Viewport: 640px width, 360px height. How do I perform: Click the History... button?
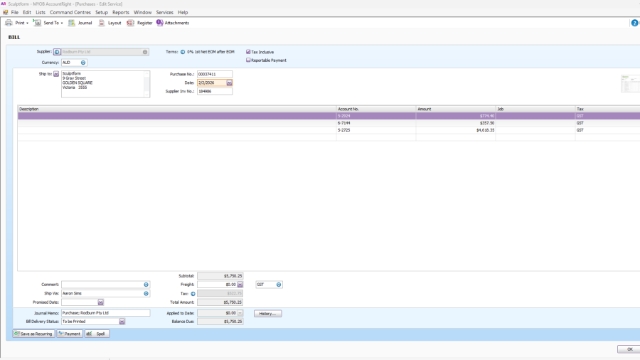268,313
